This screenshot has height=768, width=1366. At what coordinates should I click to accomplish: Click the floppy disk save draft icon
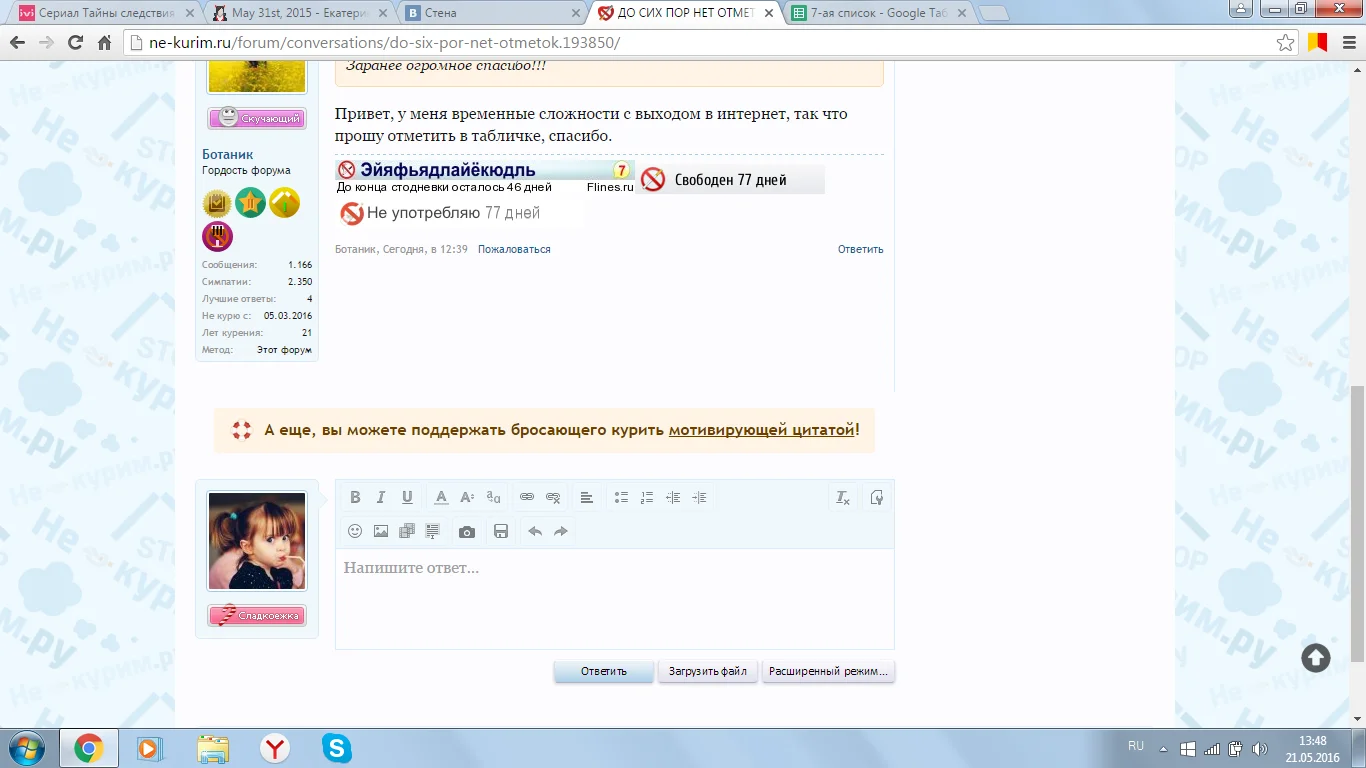(501, 531)
